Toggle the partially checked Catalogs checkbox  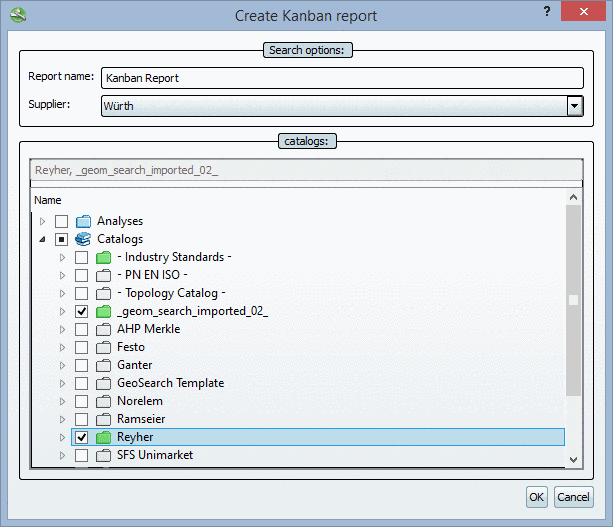[61, 239]
